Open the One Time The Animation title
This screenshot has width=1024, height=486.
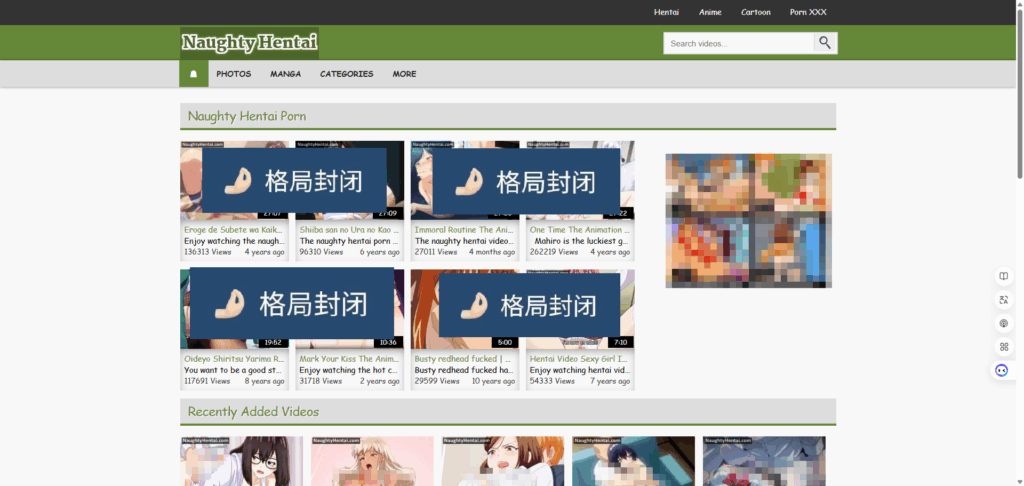(579, 230)
